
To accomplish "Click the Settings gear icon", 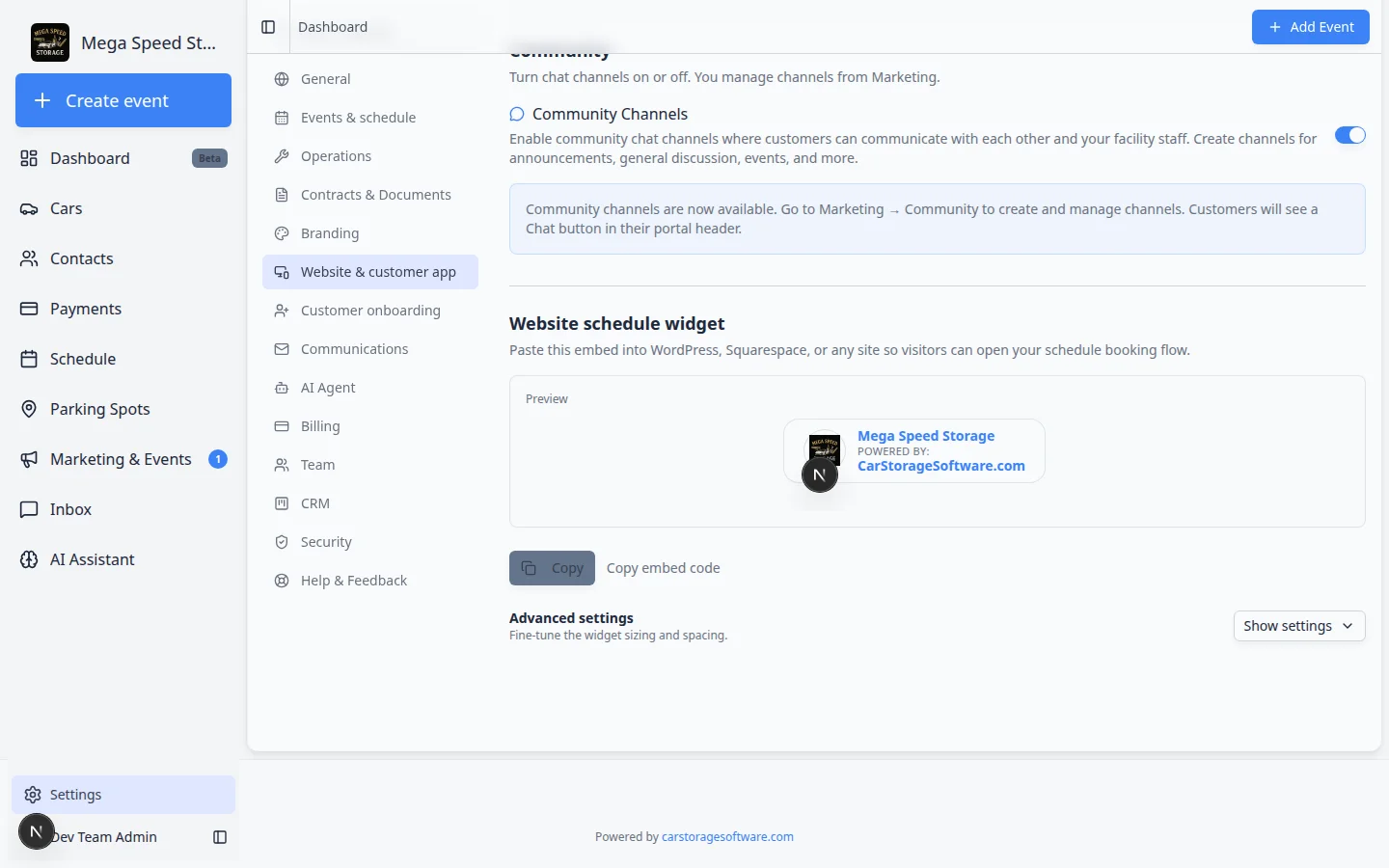I will tap(33, 795).
